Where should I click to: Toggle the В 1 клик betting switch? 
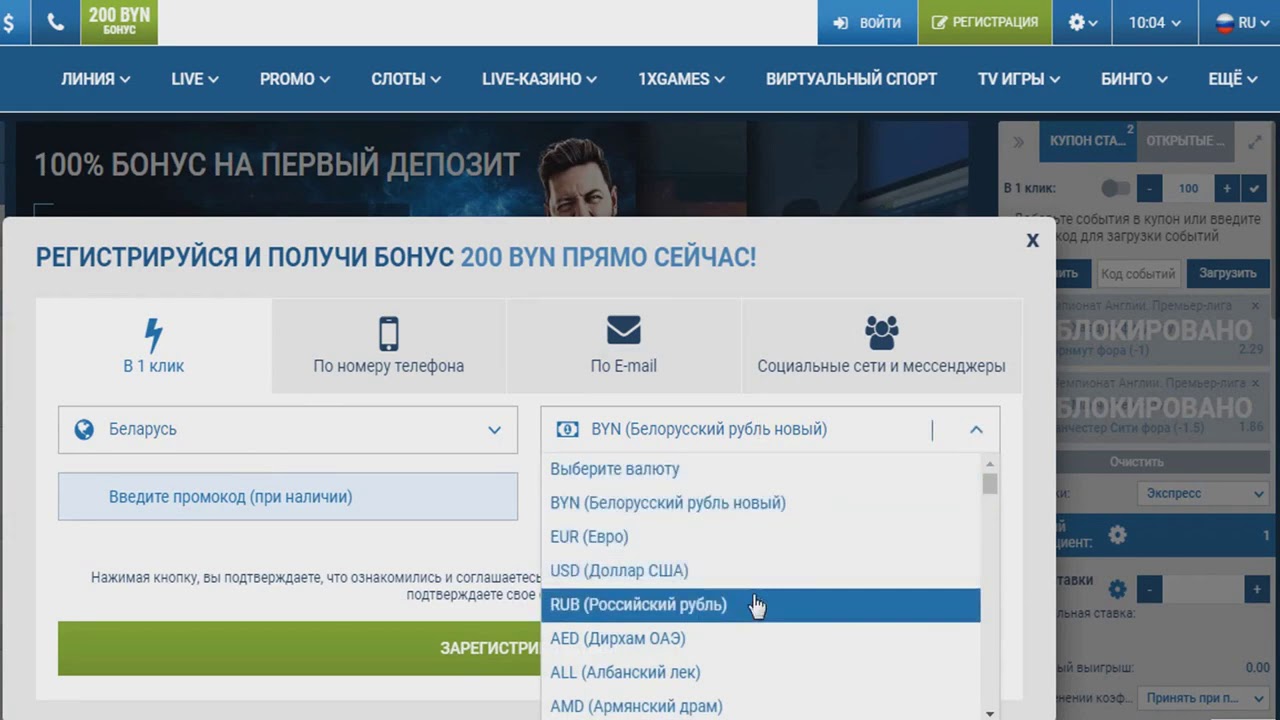coord(1115,188)
